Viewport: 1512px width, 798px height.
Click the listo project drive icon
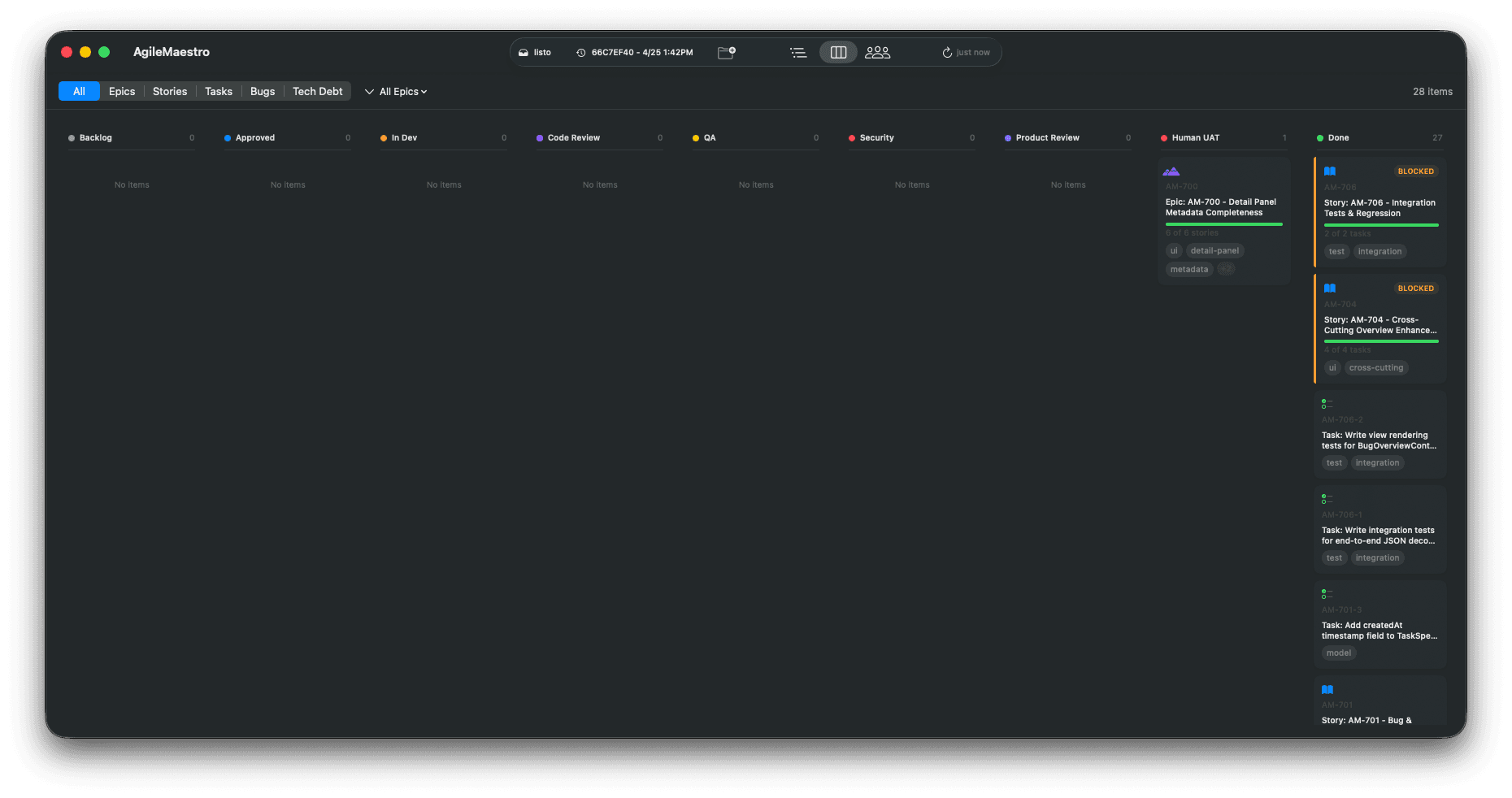pyautogui.click(x=524, y=53)
